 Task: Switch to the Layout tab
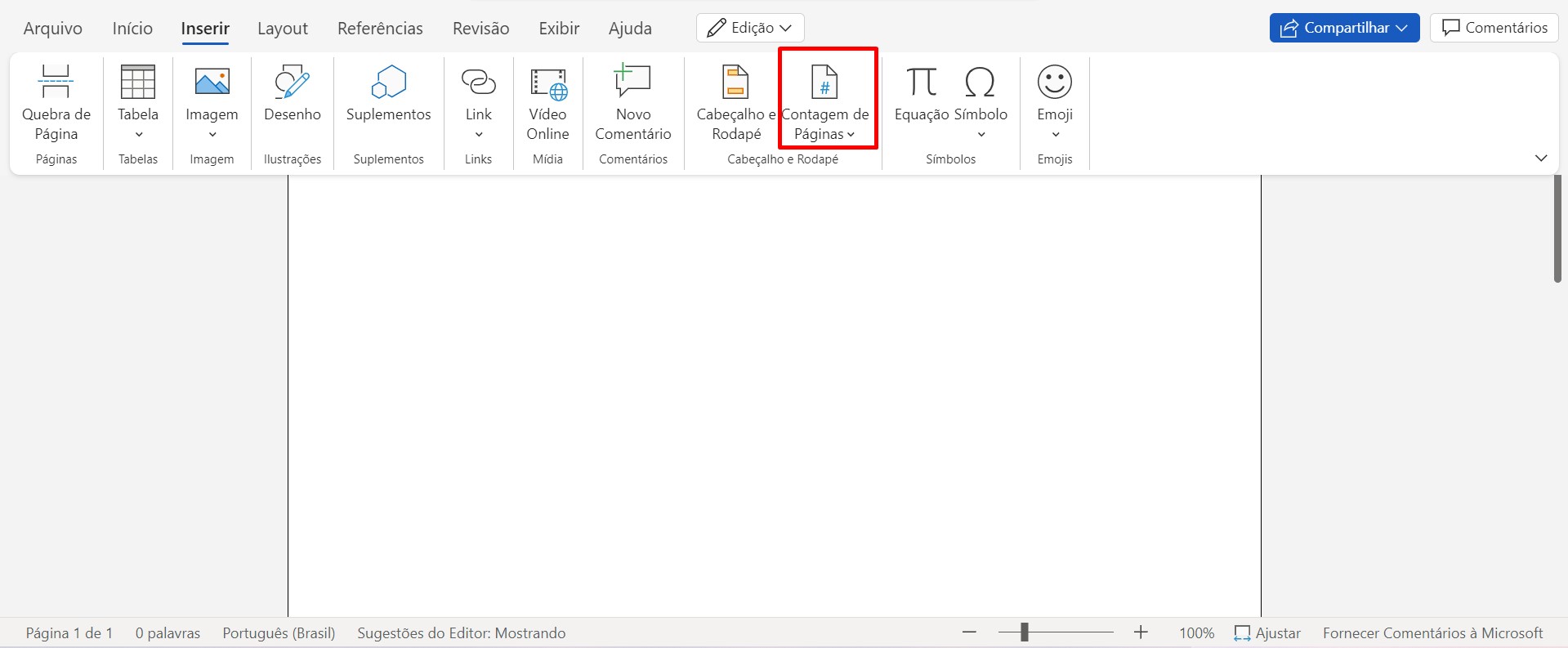[x=283, y=29]
